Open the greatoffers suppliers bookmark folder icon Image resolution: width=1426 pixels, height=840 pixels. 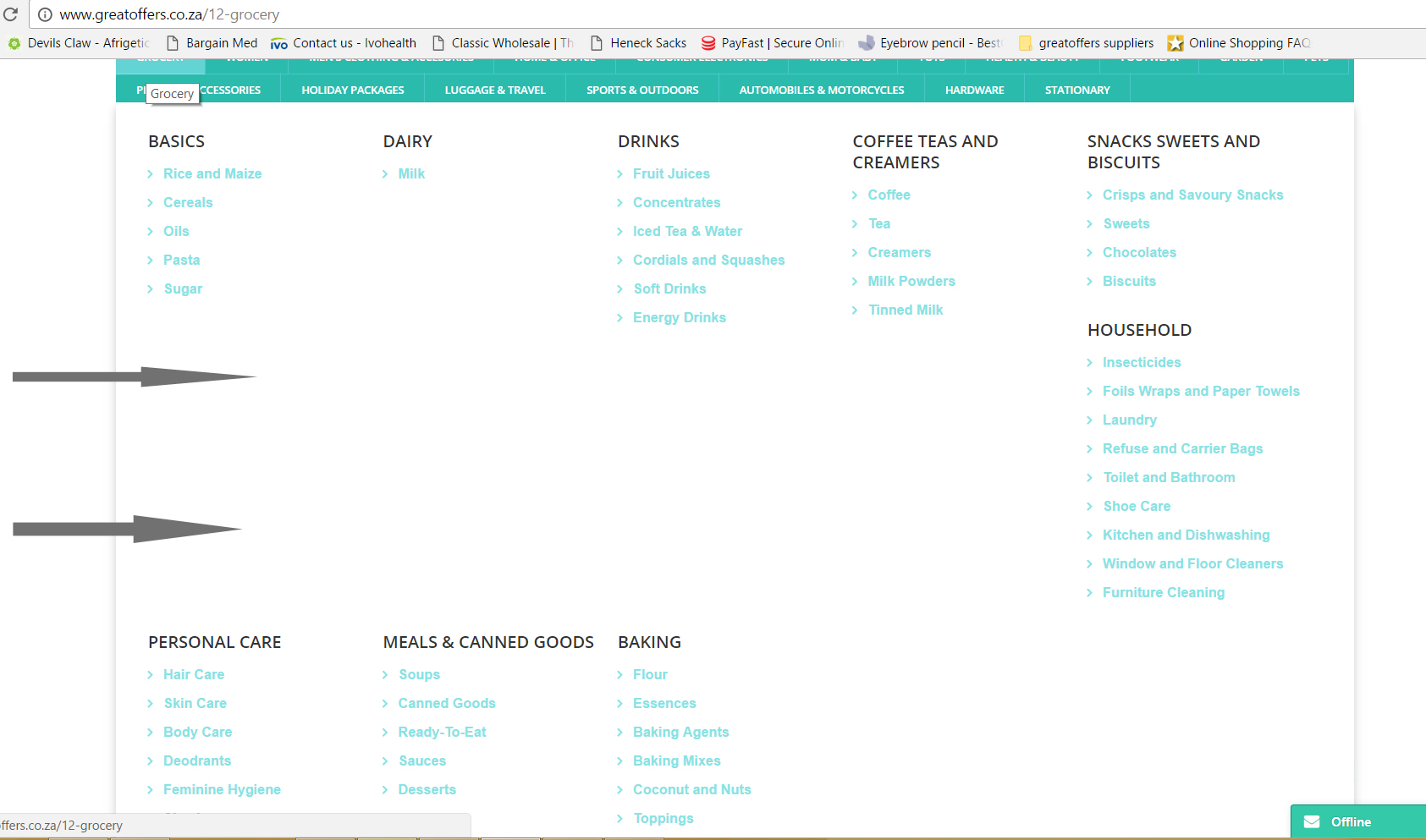tap(1025, 43)
